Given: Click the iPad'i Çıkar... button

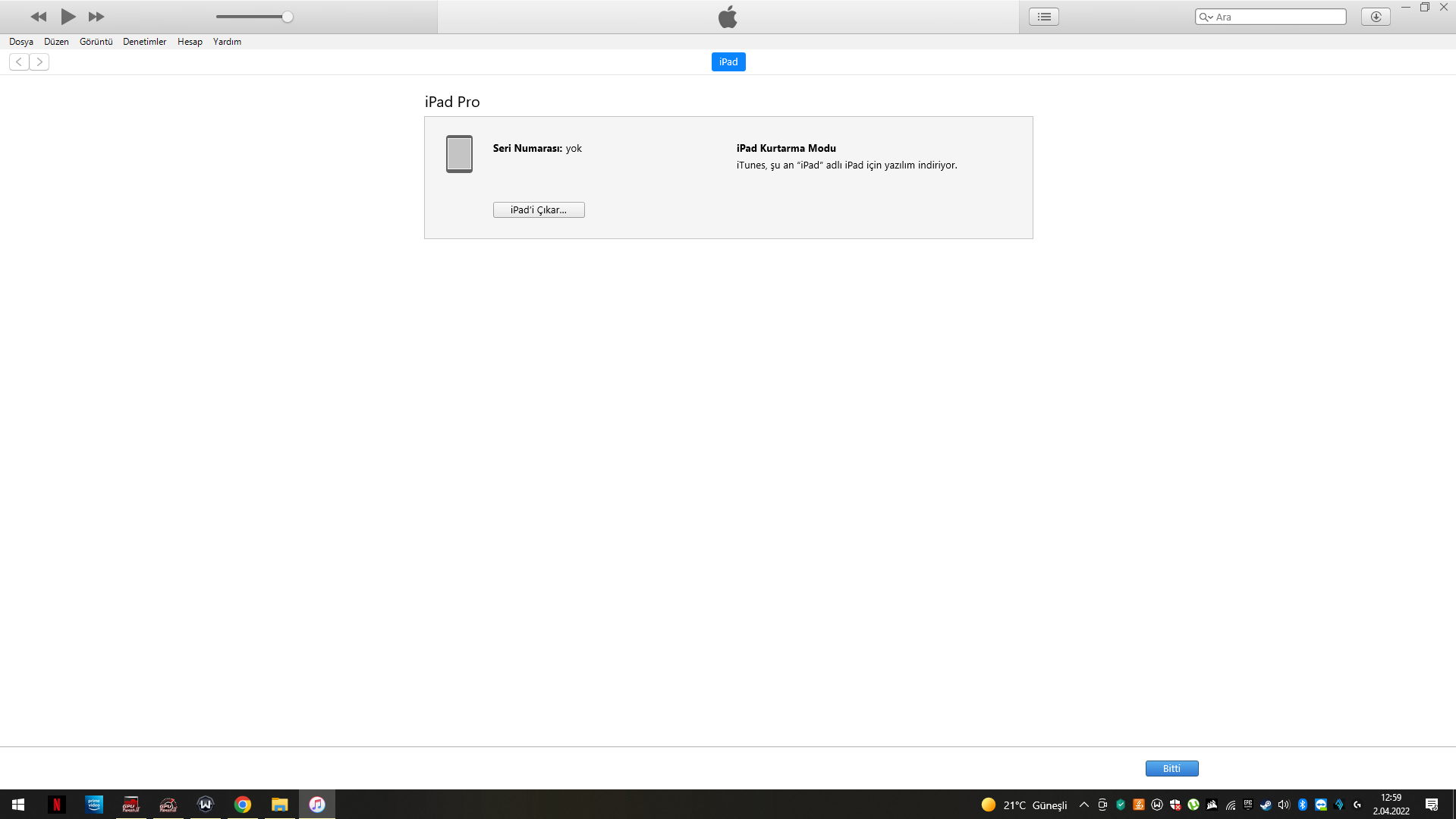Looking at the screenshot, I should [539, 210].
